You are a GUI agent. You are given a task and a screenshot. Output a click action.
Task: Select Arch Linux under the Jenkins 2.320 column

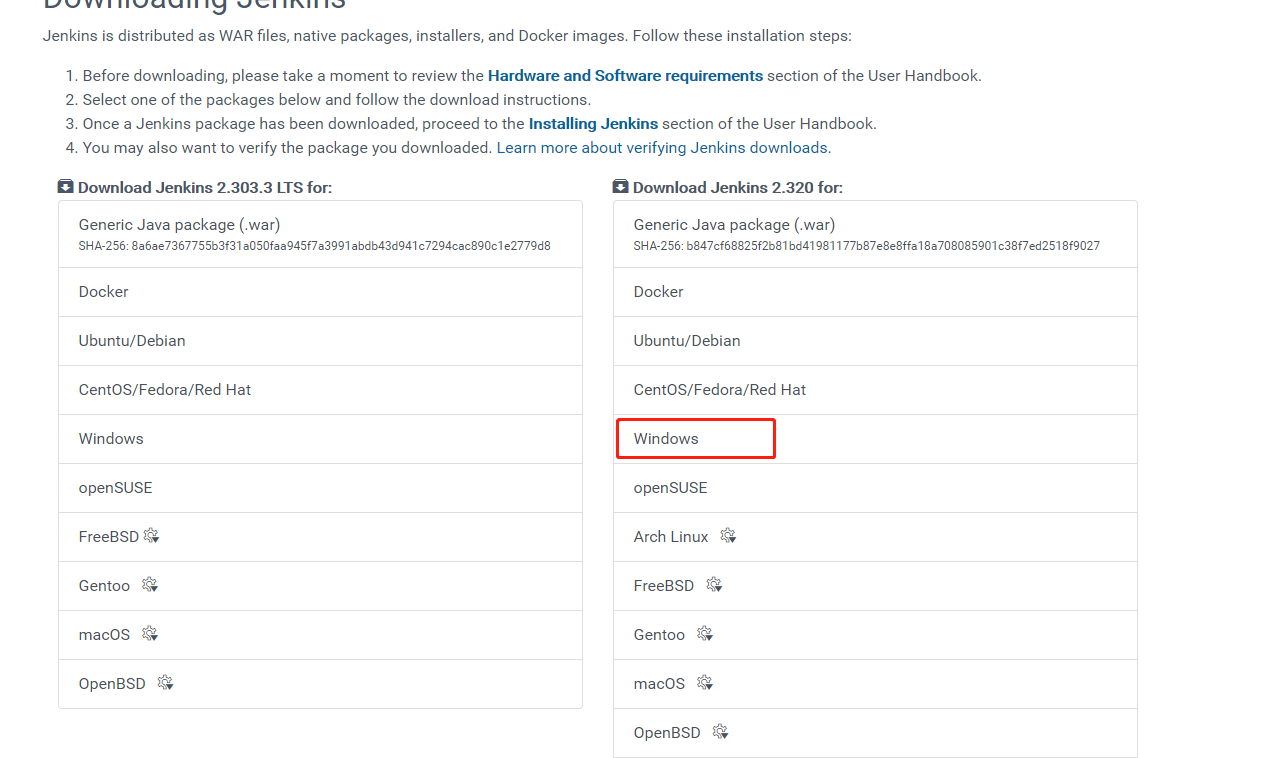pos(875,537)
